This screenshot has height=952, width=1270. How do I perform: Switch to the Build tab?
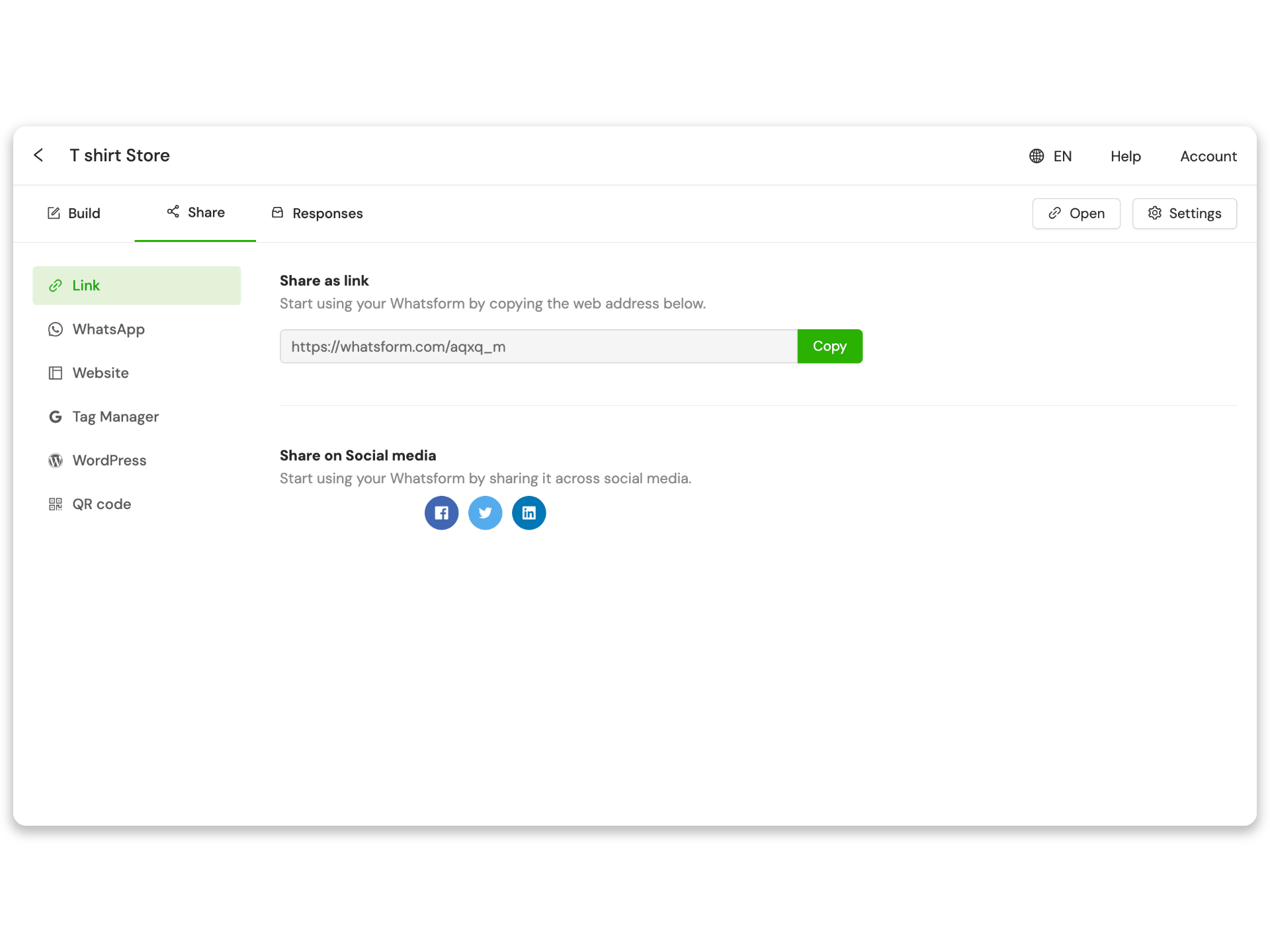74,213
